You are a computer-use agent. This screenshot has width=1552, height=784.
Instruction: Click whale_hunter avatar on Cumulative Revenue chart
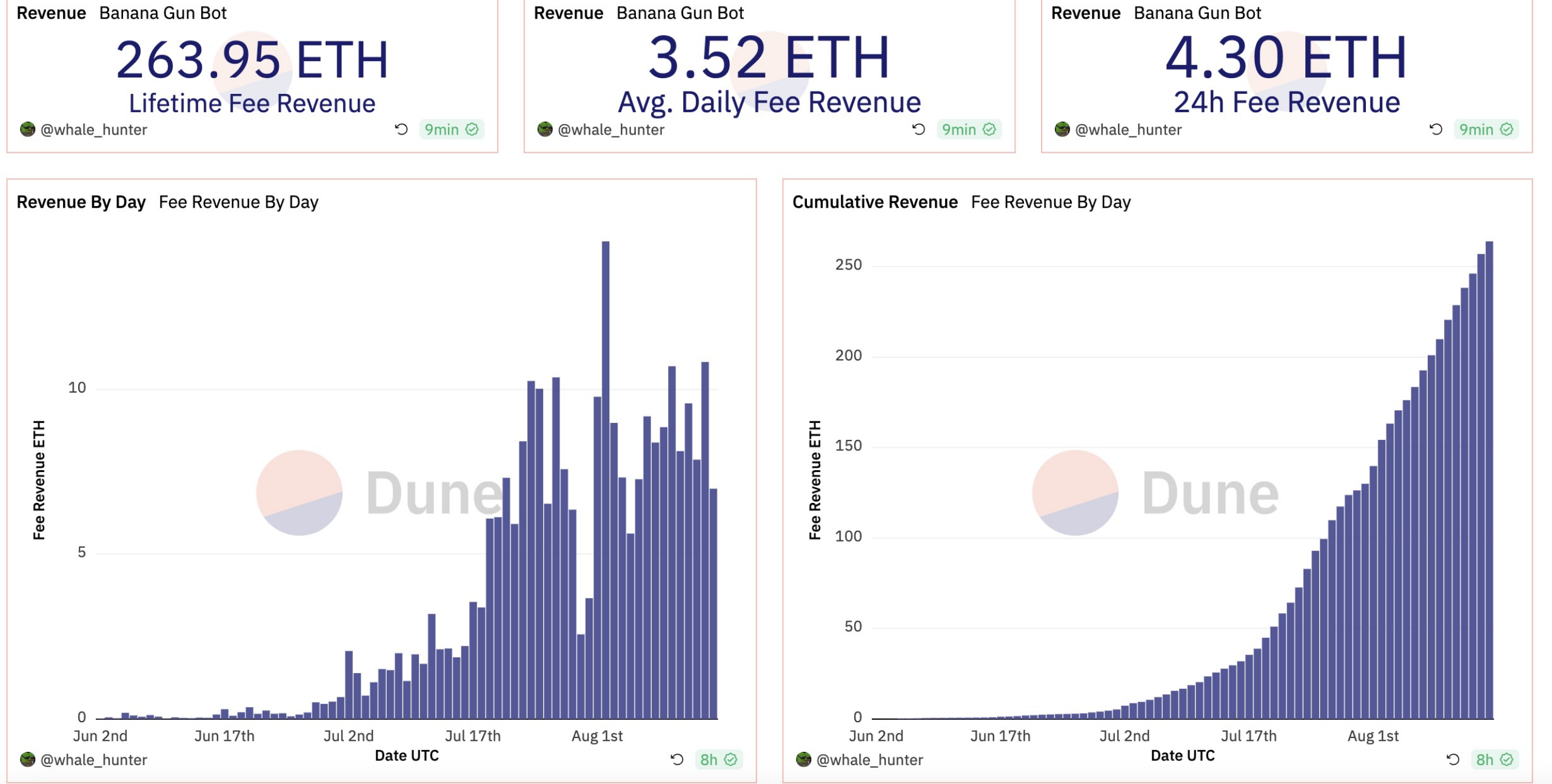coord(803,759)
